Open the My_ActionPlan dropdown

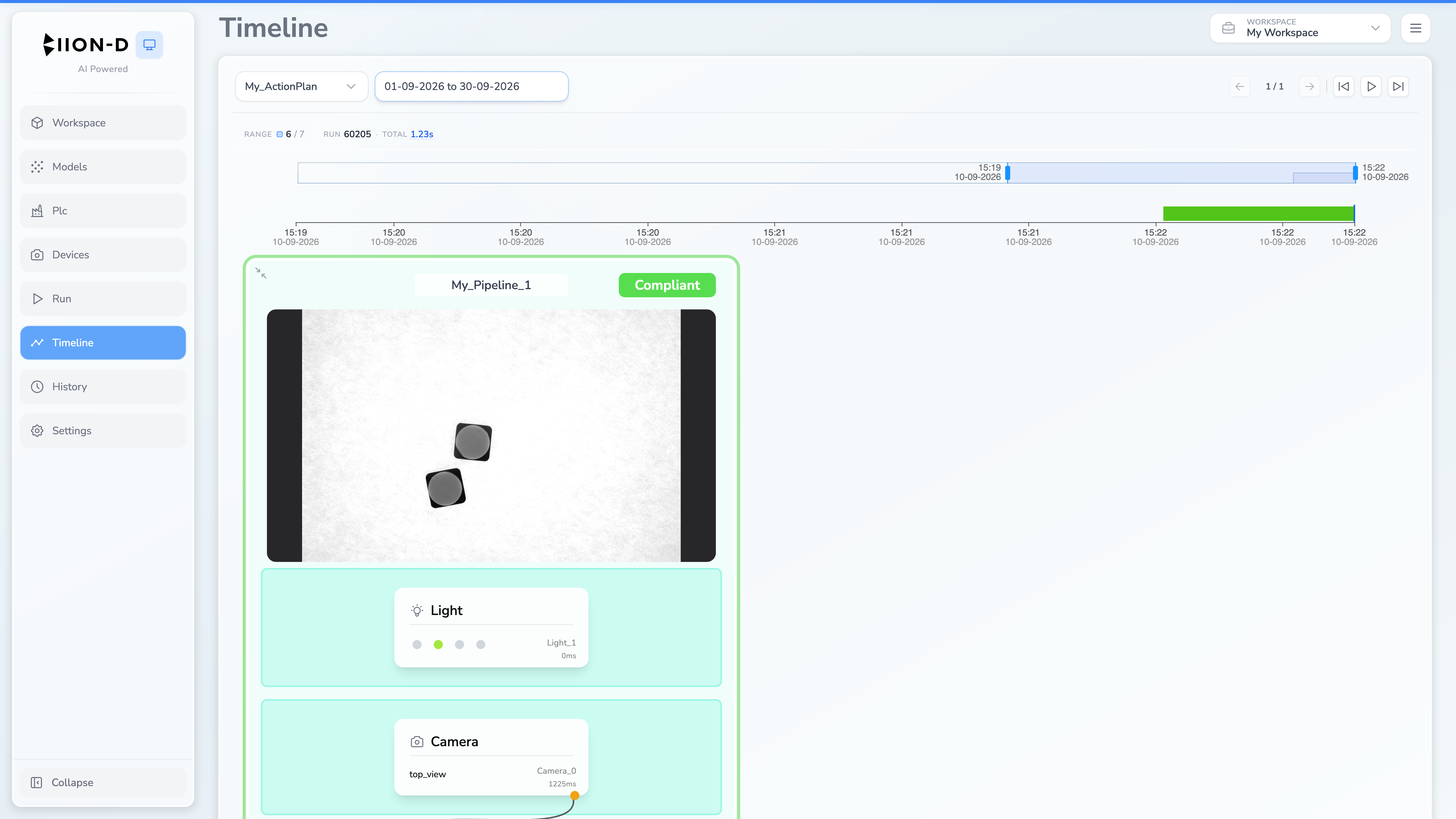click(301, 86)
